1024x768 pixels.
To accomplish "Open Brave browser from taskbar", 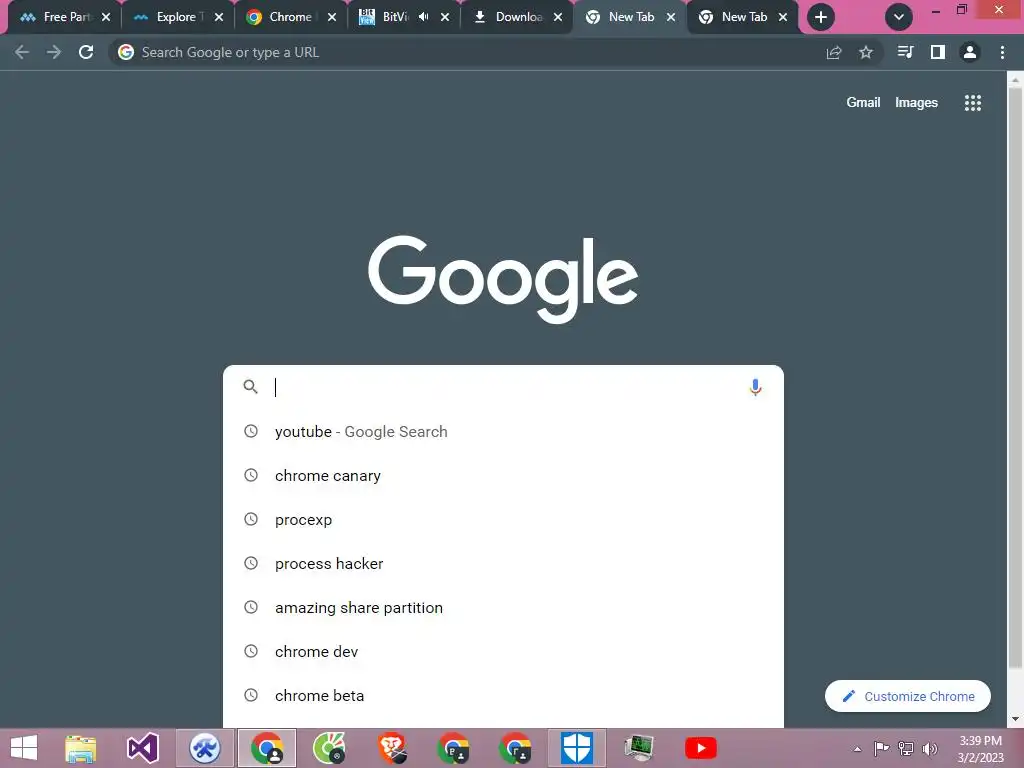I will tap(391, 748).
